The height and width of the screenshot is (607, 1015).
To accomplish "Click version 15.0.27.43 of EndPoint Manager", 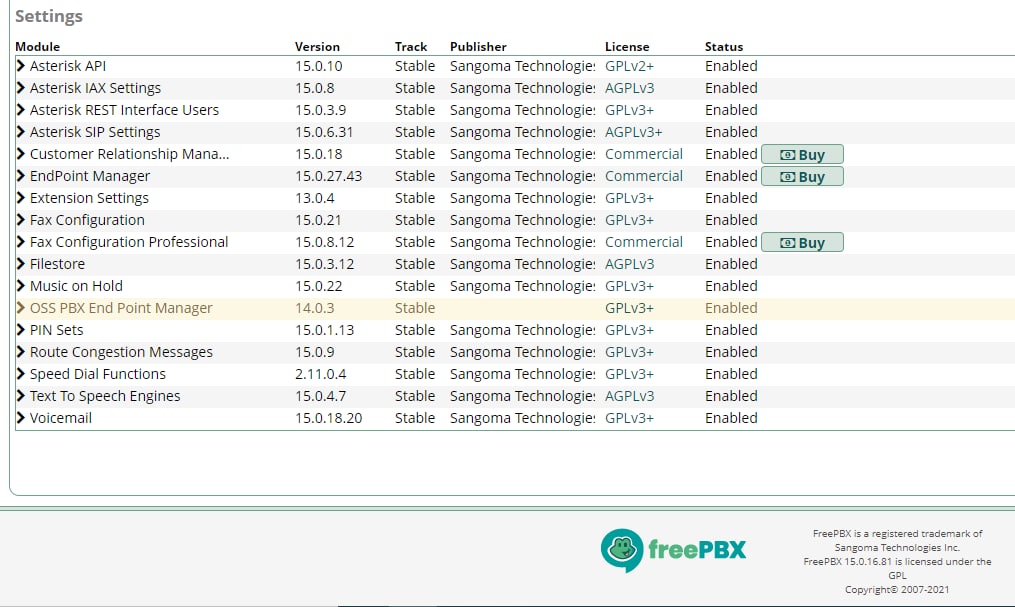I will coord(328,176).
